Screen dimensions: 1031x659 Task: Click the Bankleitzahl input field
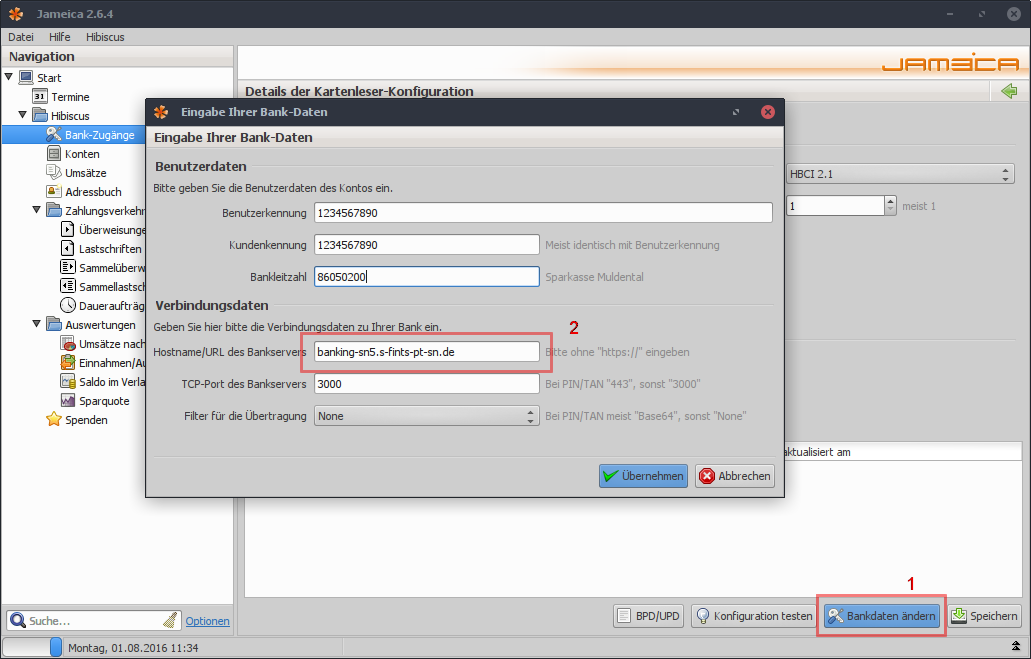427,277
